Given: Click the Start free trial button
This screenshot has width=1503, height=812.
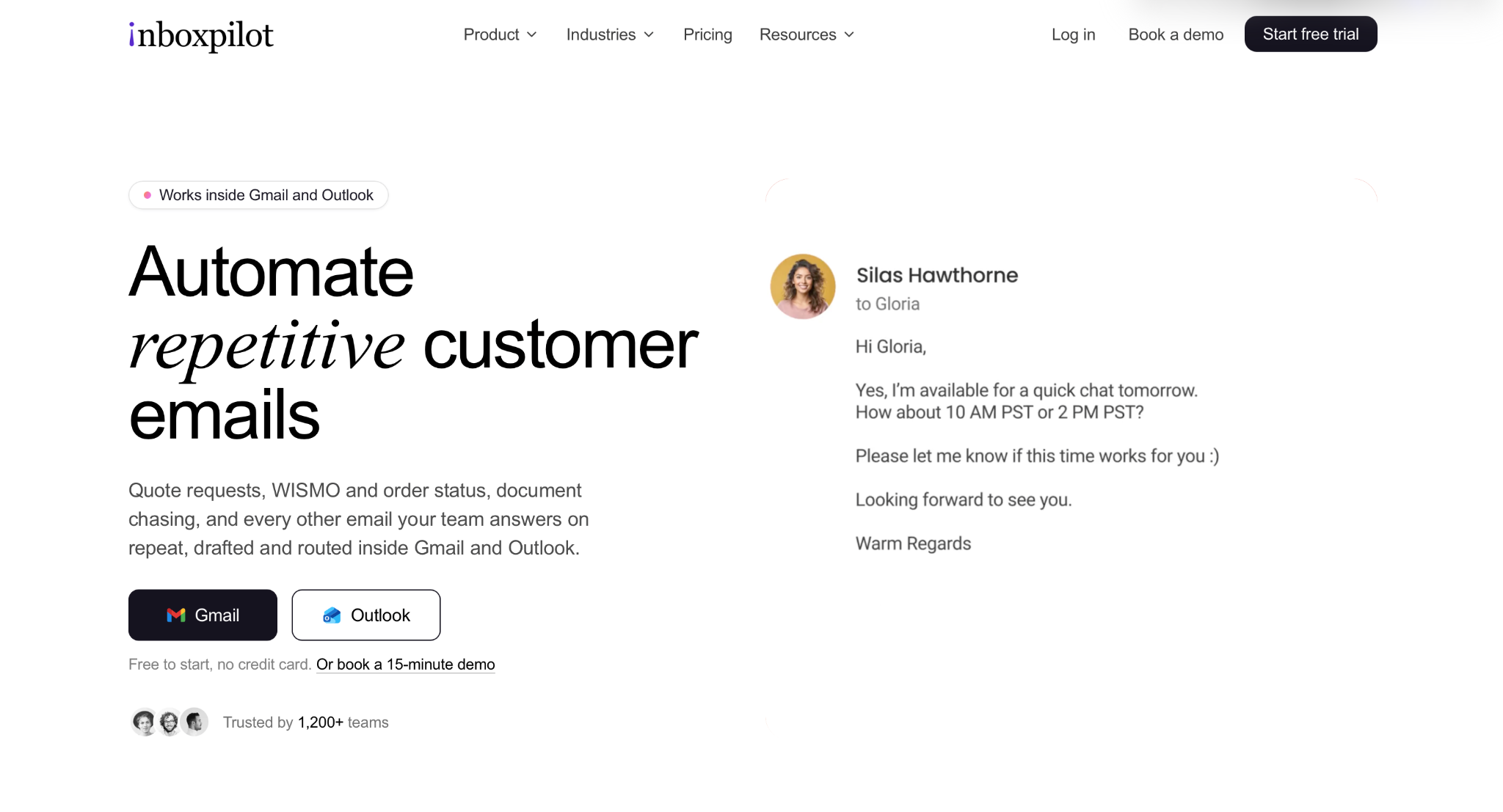Looking at the screenshot, I should (x=1311, y=34).
